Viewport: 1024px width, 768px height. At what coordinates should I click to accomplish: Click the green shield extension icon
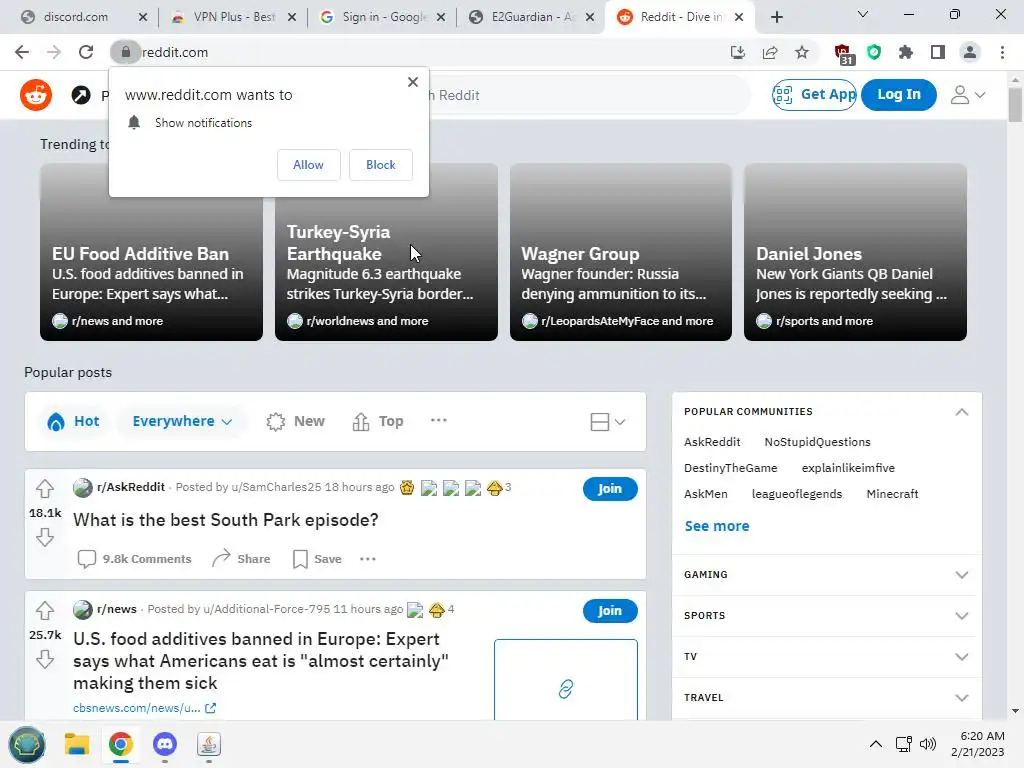(874, 52)
